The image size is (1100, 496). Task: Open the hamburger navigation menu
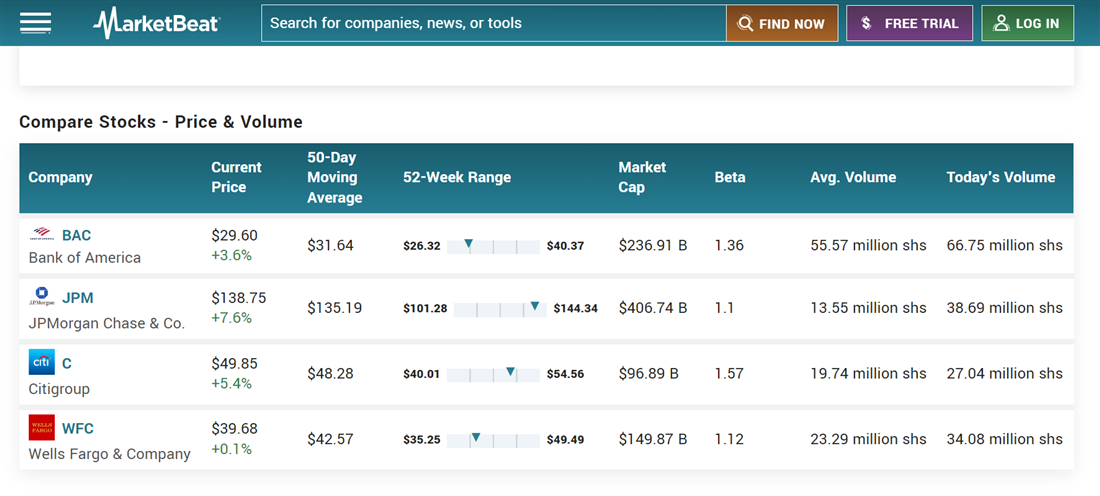[36, 23]
